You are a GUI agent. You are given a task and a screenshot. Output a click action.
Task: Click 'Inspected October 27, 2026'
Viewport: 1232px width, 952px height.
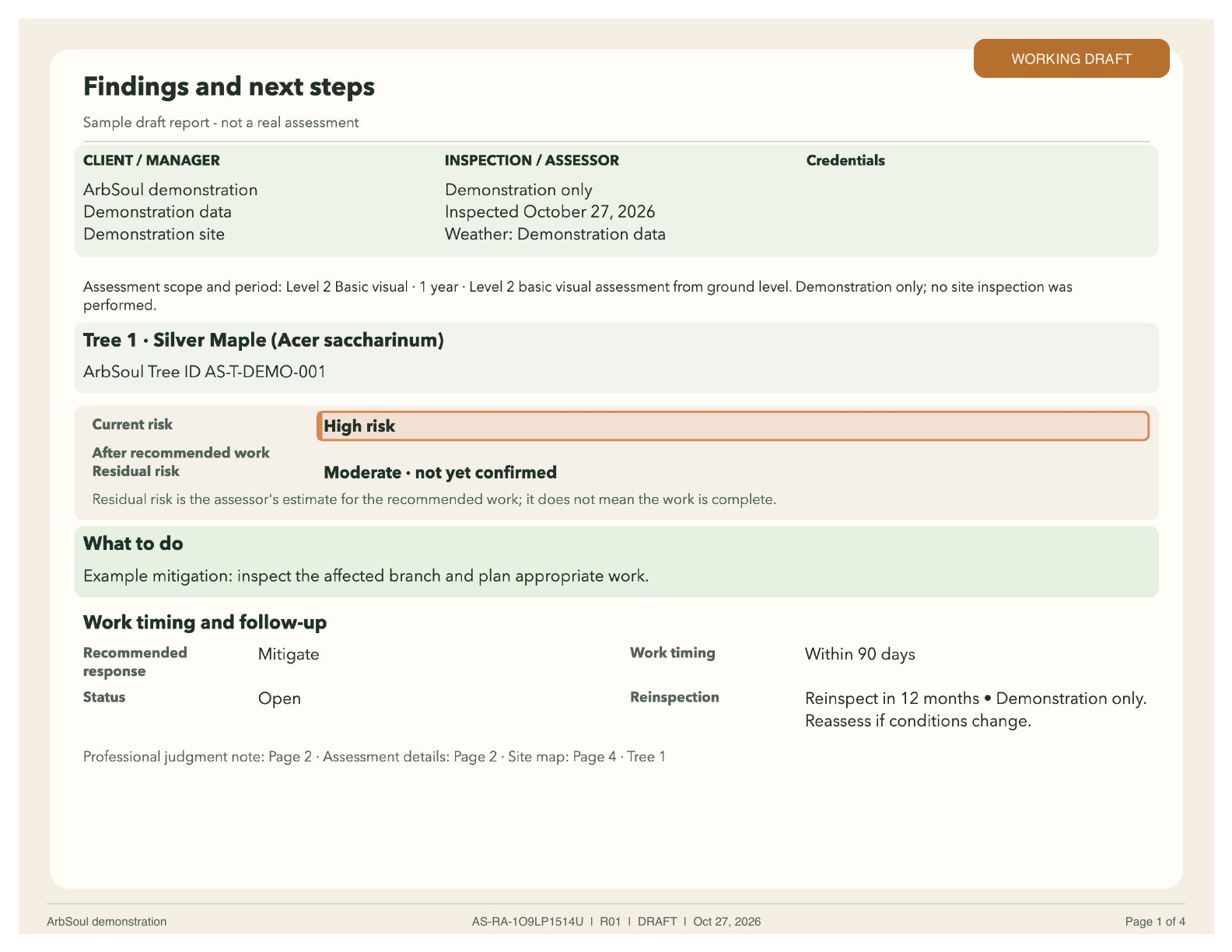point(550,212)
